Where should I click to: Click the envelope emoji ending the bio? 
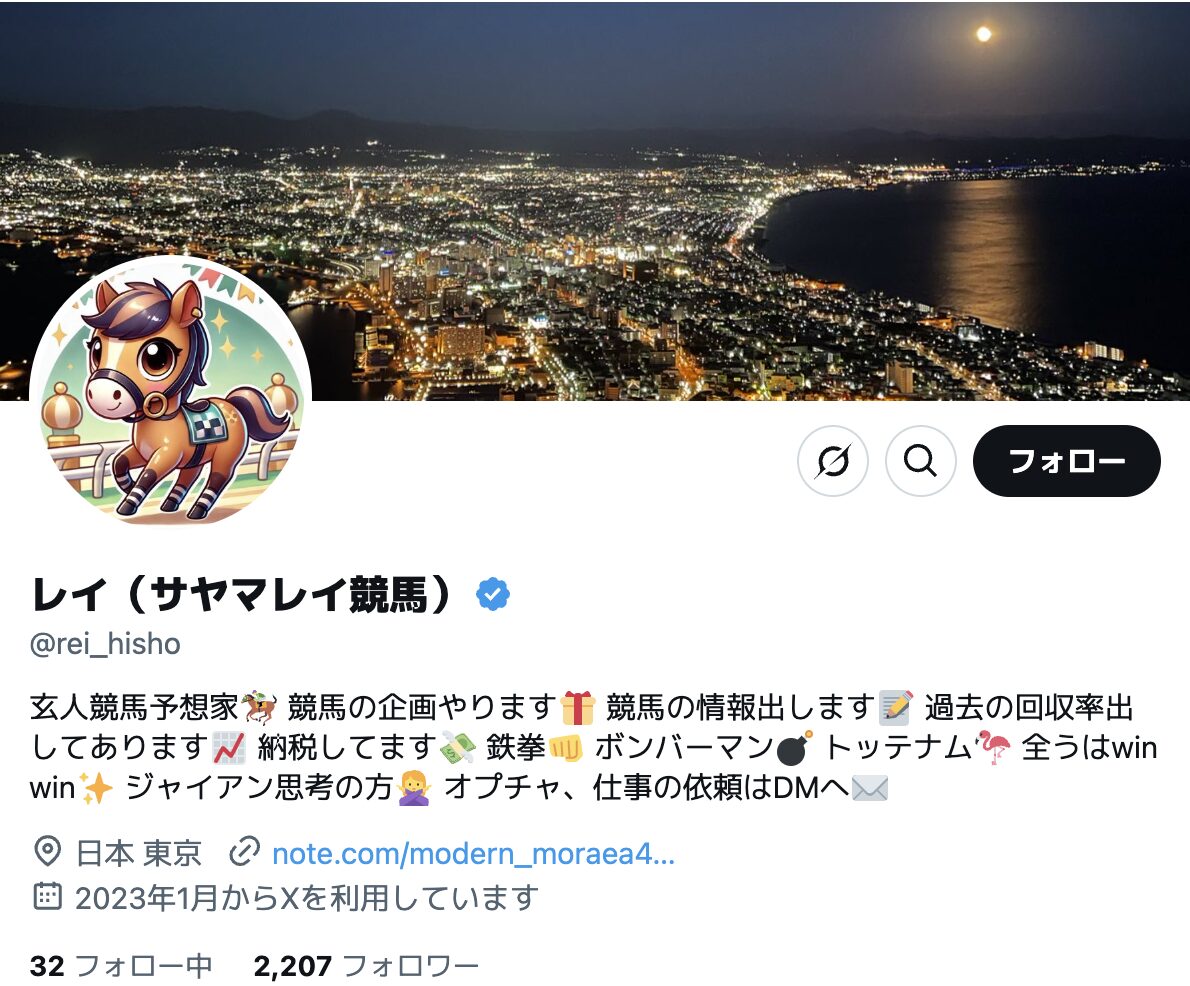pos(870,788)
